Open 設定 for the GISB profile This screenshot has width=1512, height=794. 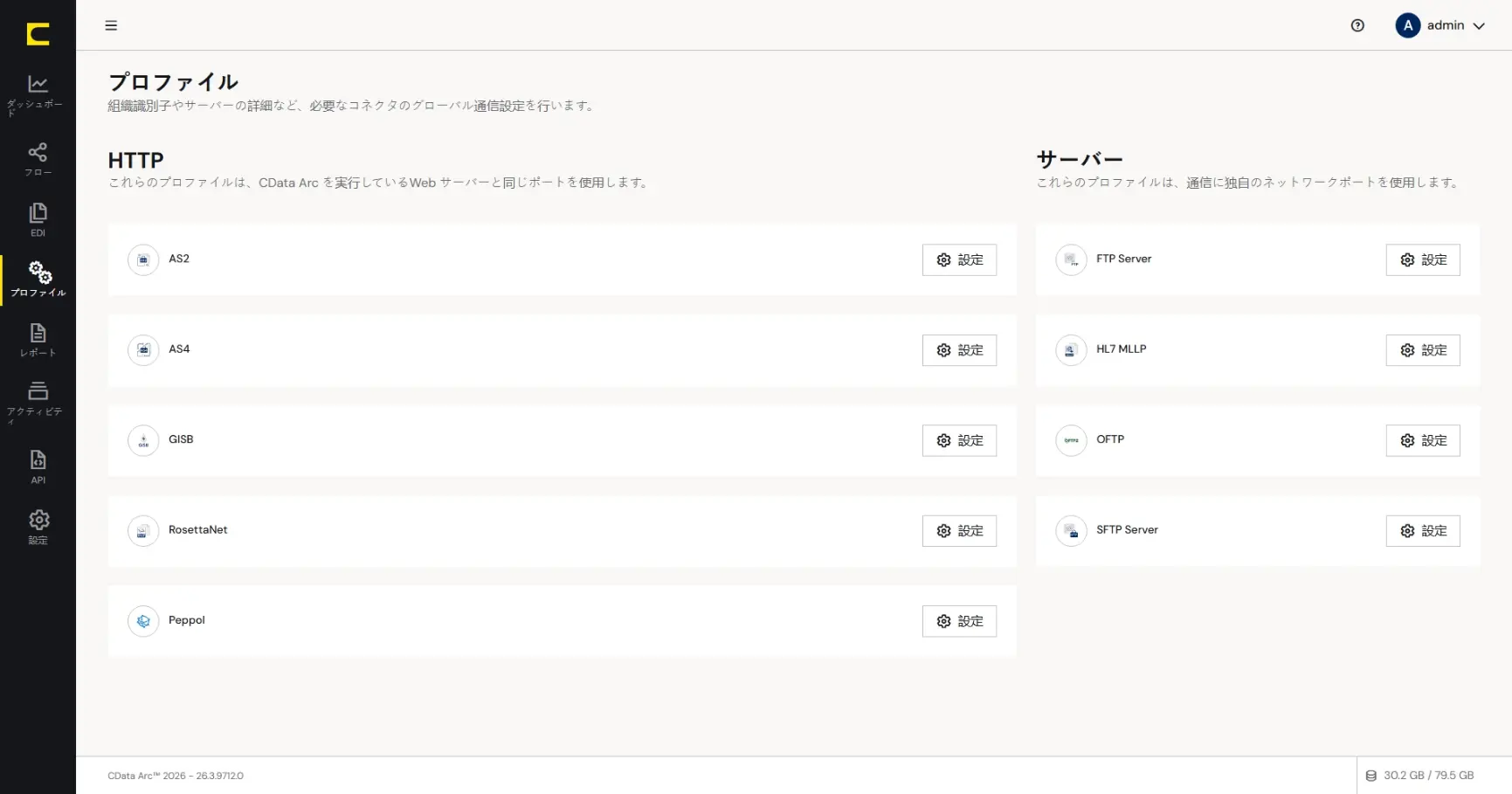point(959,440)
